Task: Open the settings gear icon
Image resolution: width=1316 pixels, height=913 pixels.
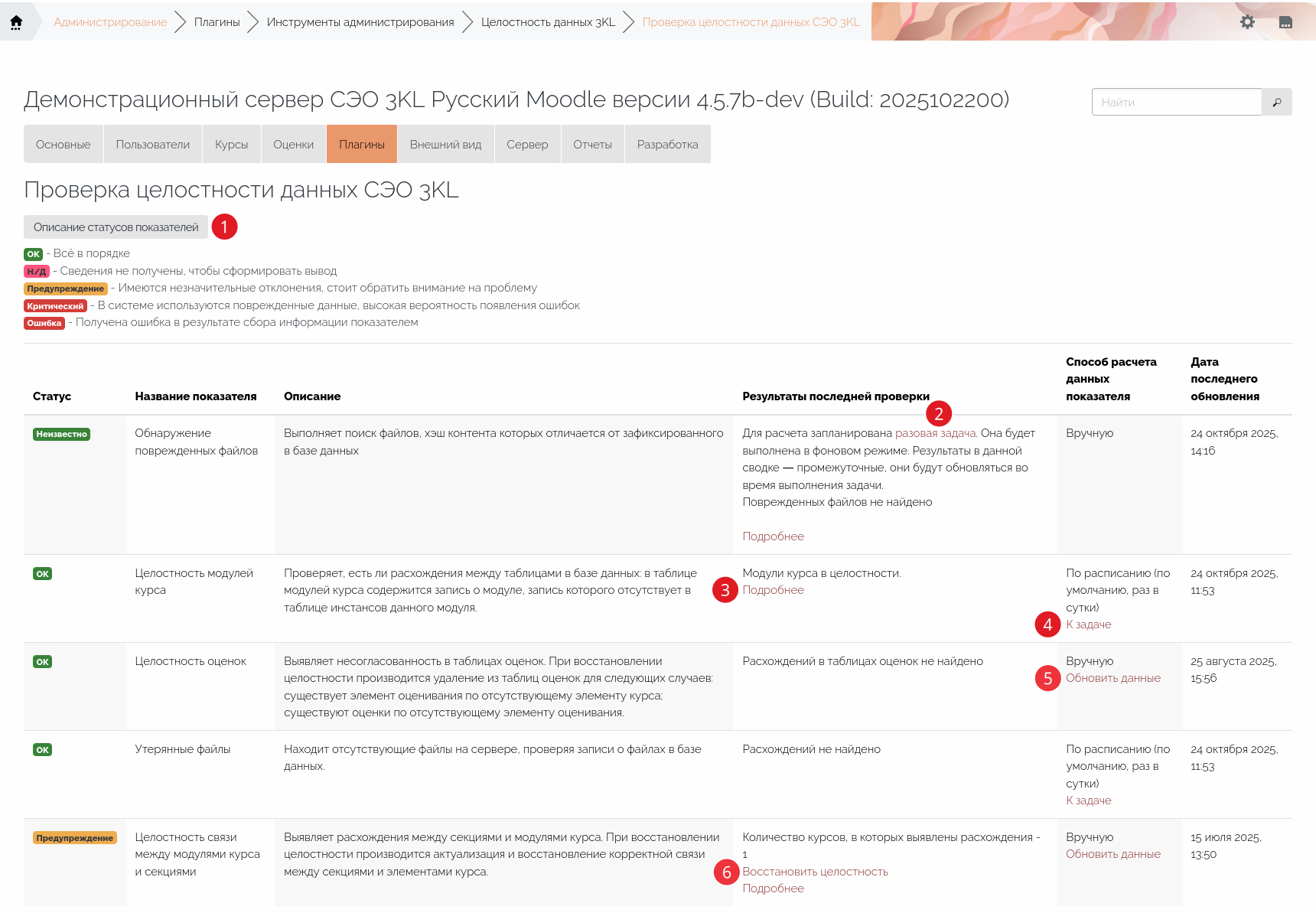Action: pyautogui.click(x=1247, y=22)
